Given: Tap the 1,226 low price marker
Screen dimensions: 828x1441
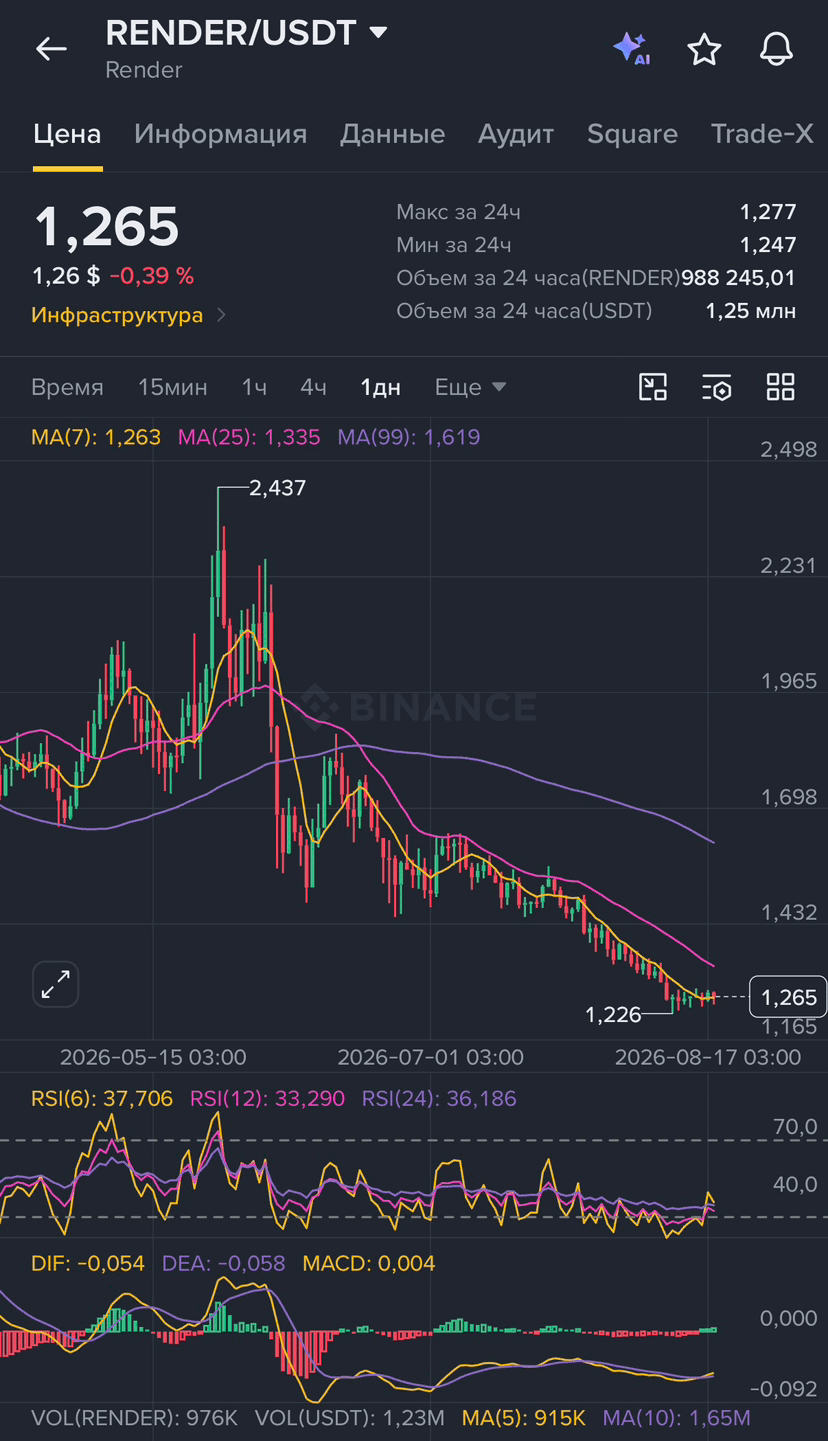Looking at the screenshot, I should point(613,1015).
